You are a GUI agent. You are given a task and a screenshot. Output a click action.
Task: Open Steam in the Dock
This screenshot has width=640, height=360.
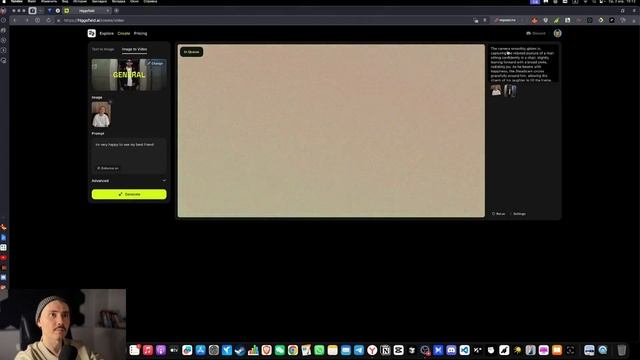(x=240, y=350)
